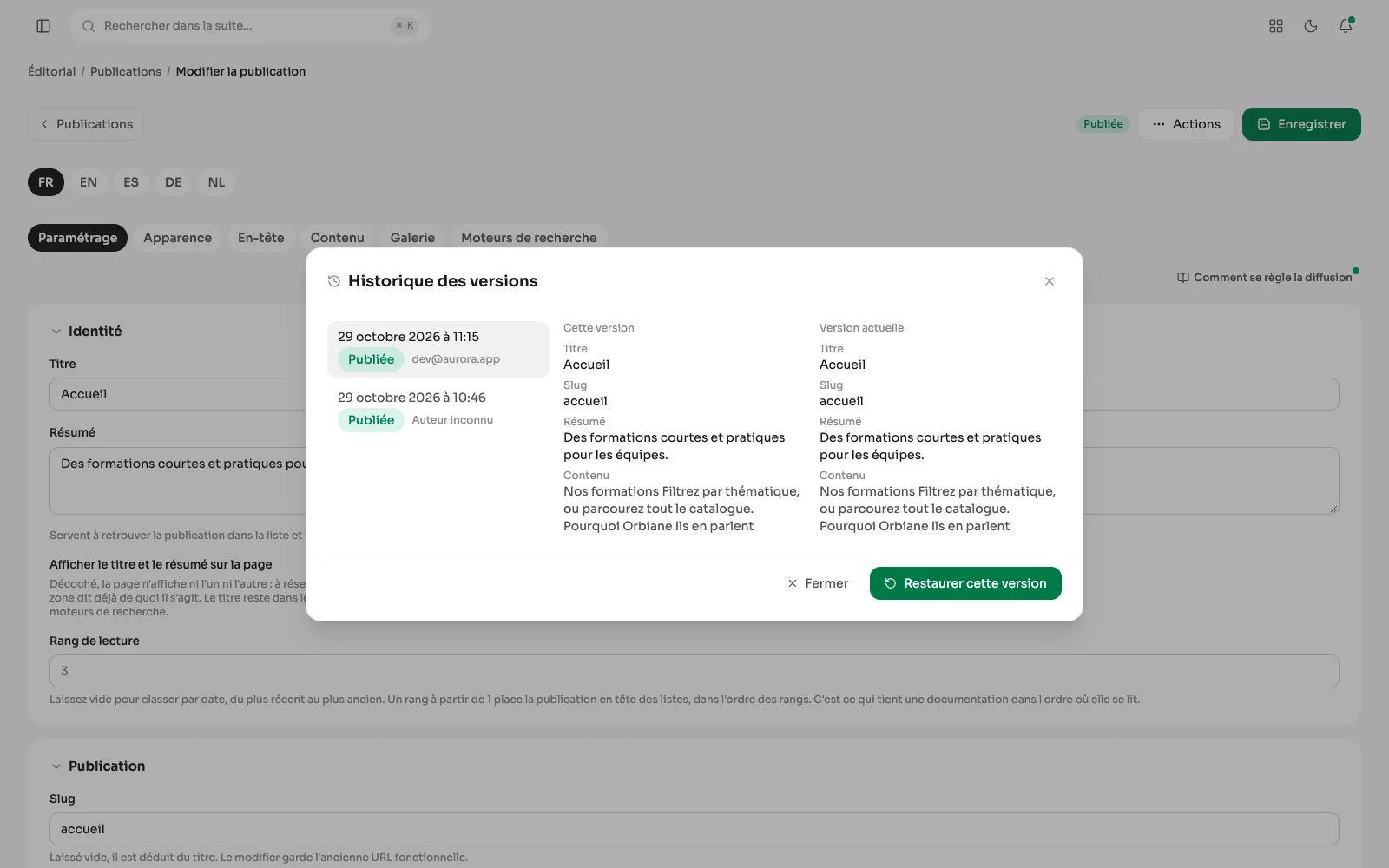
Task: Select the 29 octobre 2026 à 10:46 version
Action: tap(438, 411)
